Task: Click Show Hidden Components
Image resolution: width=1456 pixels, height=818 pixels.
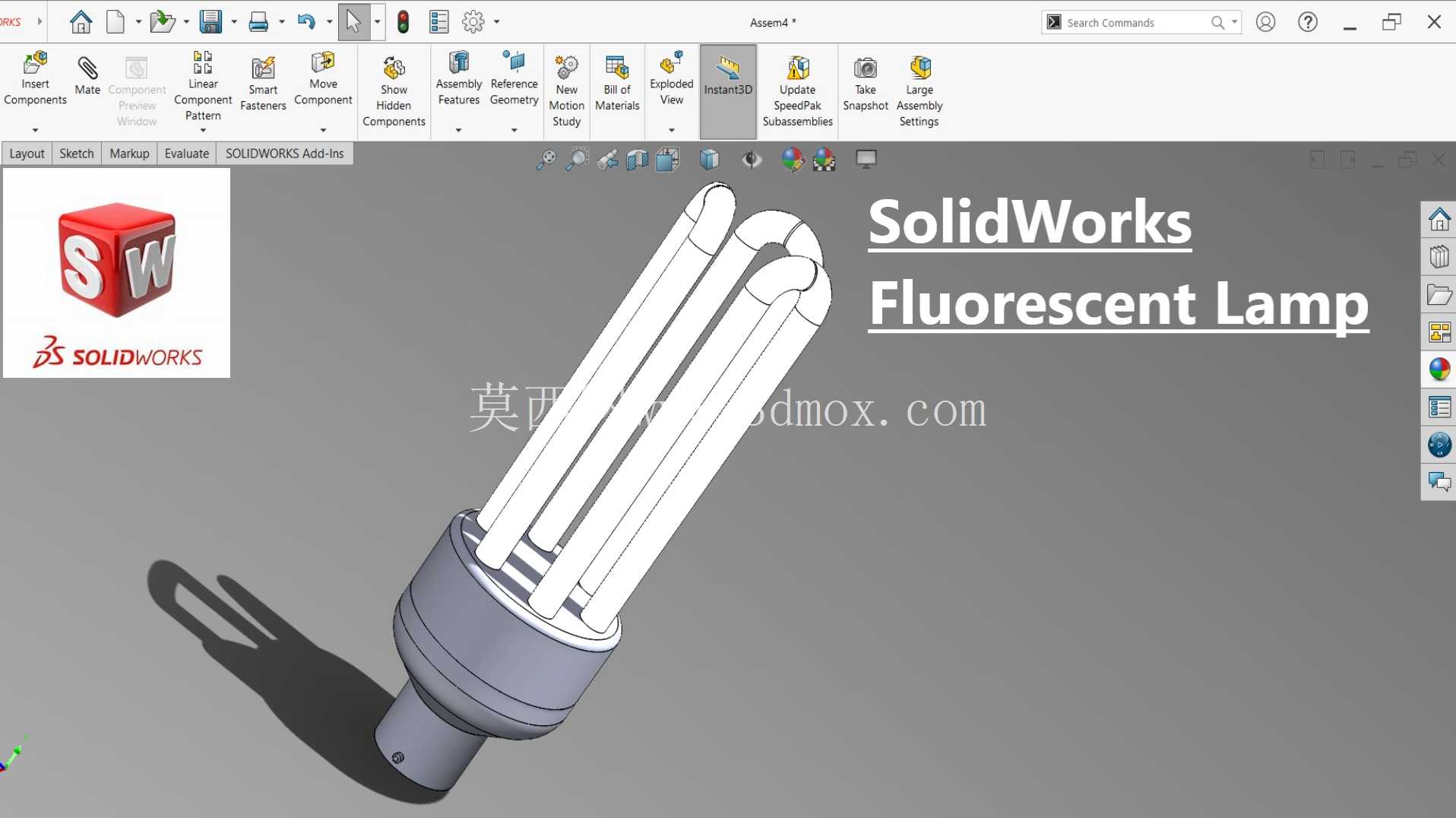Action: [x=394, y=91]
